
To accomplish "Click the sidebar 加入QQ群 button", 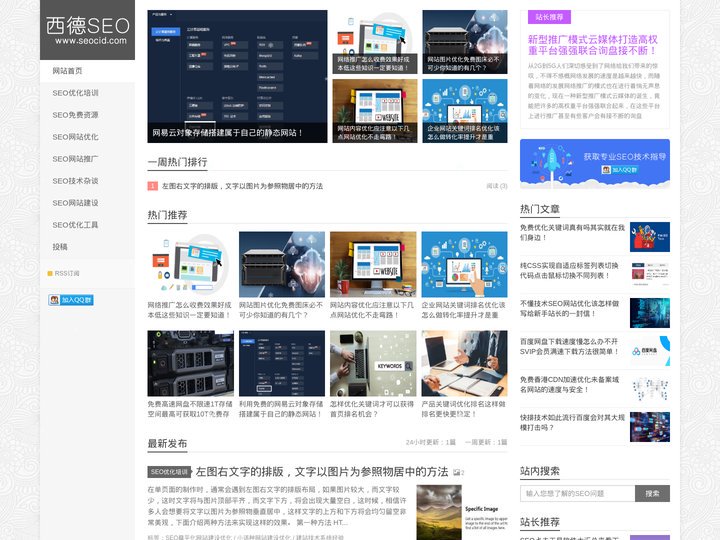I will tap(71, 300).
